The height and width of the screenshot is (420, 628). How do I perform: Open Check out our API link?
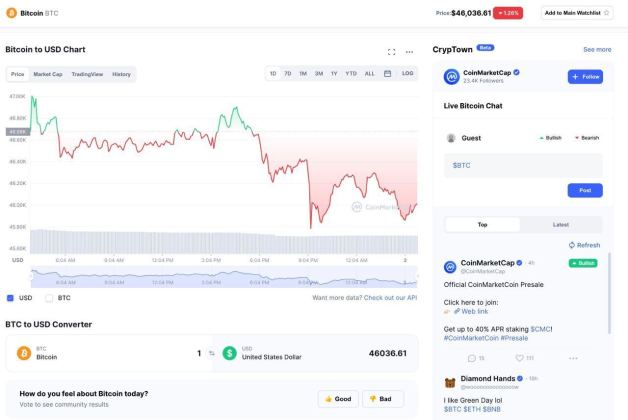(x=390, y=297)
